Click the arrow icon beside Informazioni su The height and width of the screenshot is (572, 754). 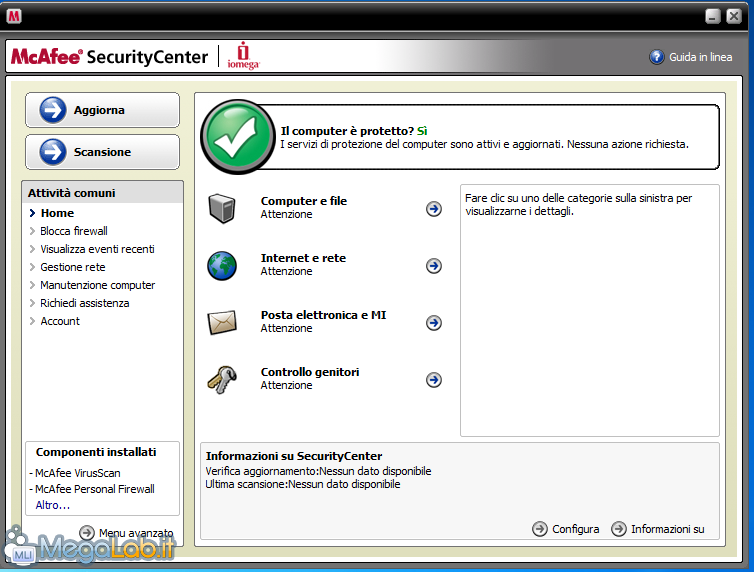tap(619, 529)
